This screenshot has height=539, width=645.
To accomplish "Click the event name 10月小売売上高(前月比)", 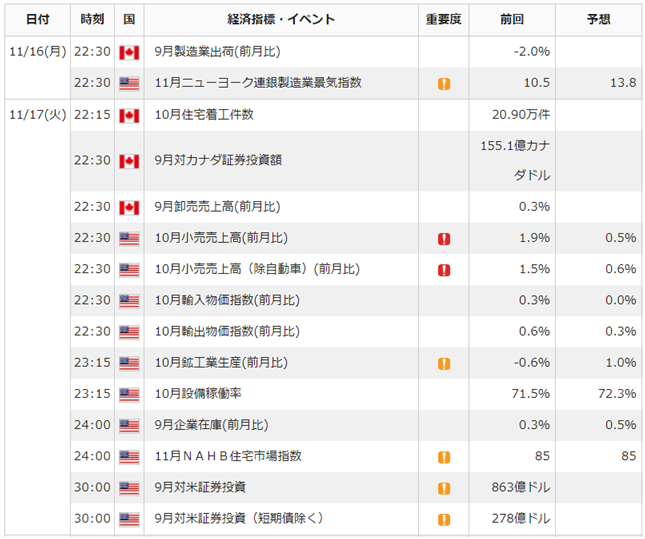I will coord(221,238).
